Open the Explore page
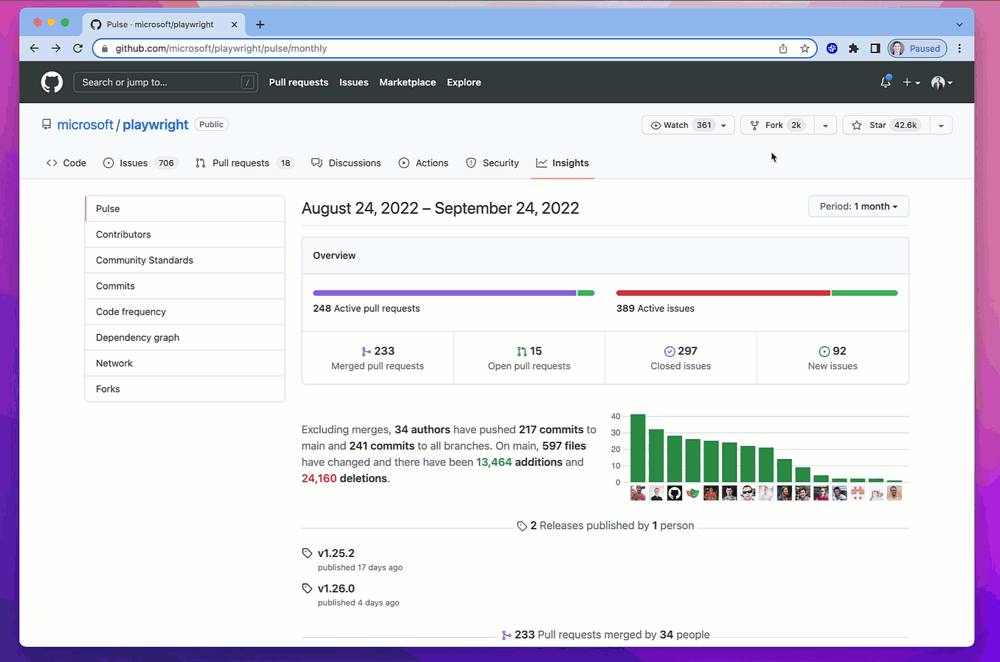 point(464,82)
